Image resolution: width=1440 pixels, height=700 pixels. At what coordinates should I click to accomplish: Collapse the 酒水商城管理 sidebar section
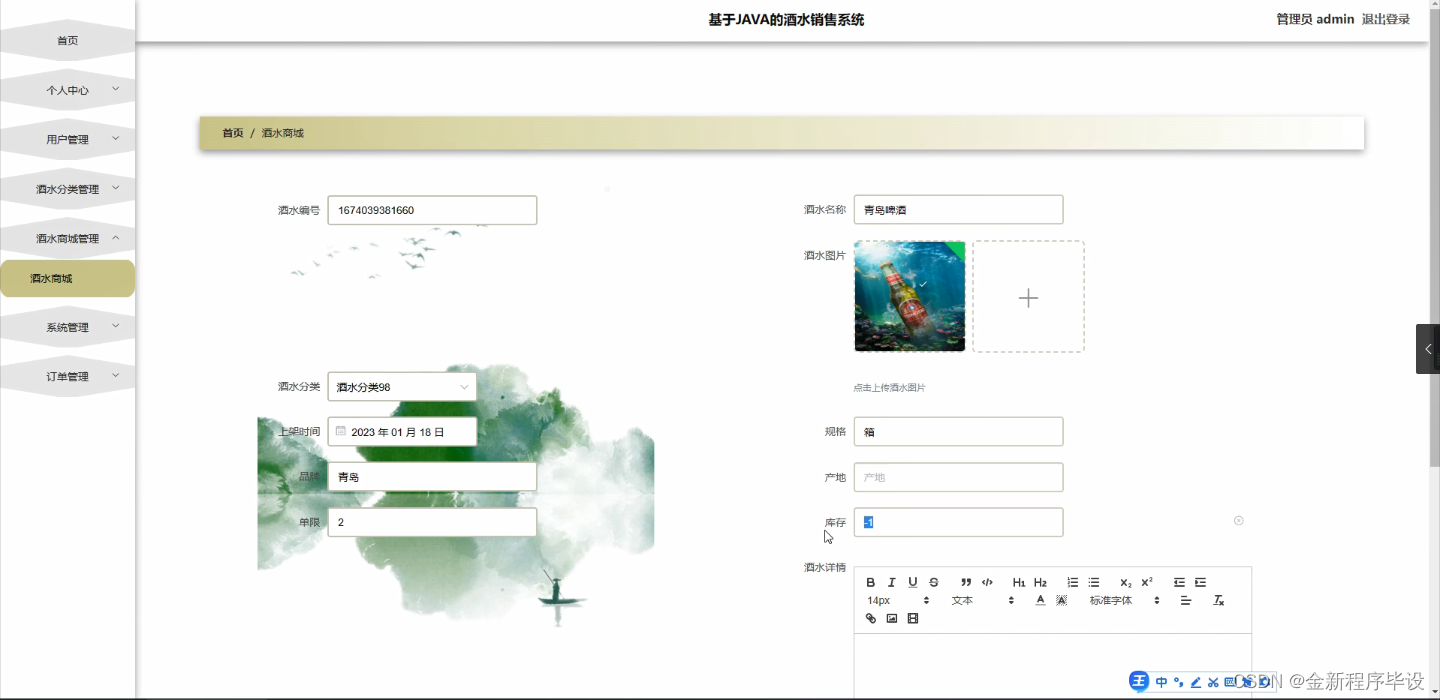click(x=67, y=237)
